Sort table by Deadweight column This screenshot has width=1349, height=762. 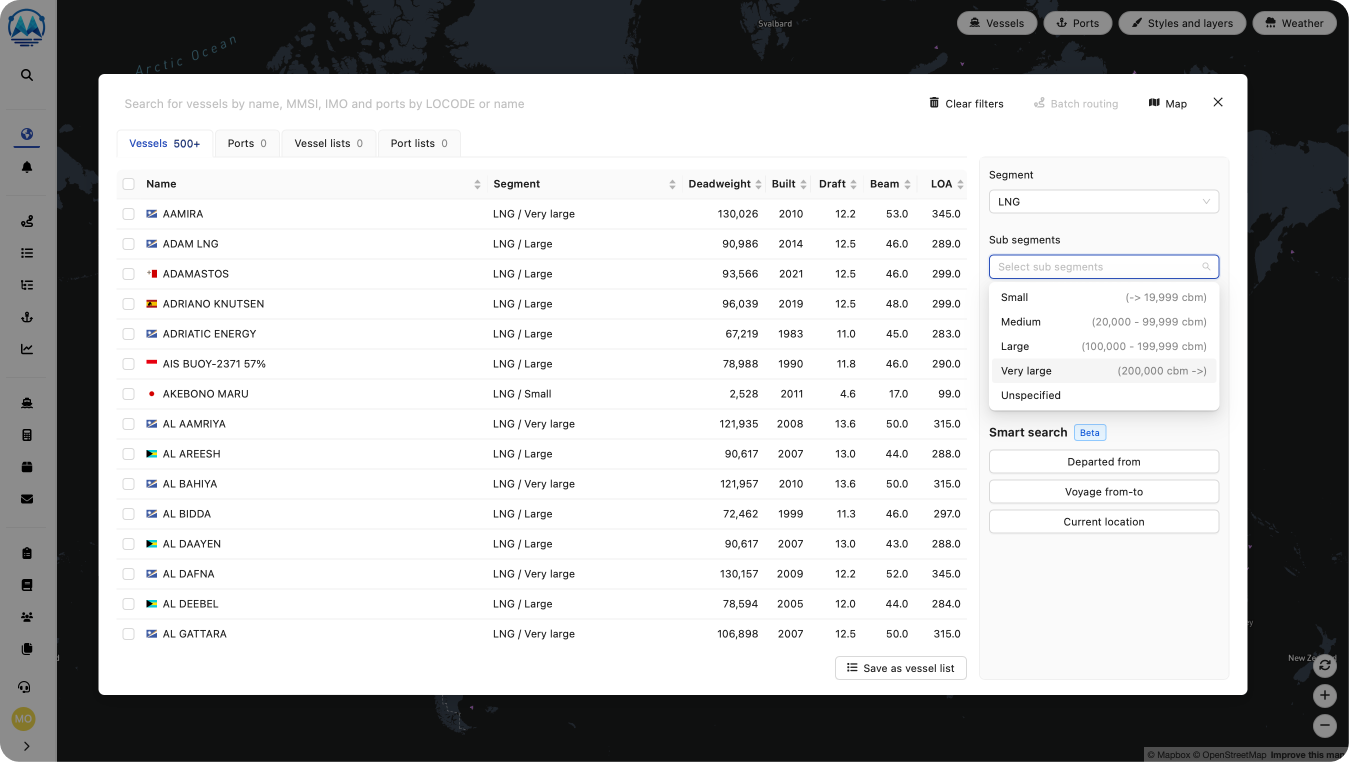click(719, 184)
